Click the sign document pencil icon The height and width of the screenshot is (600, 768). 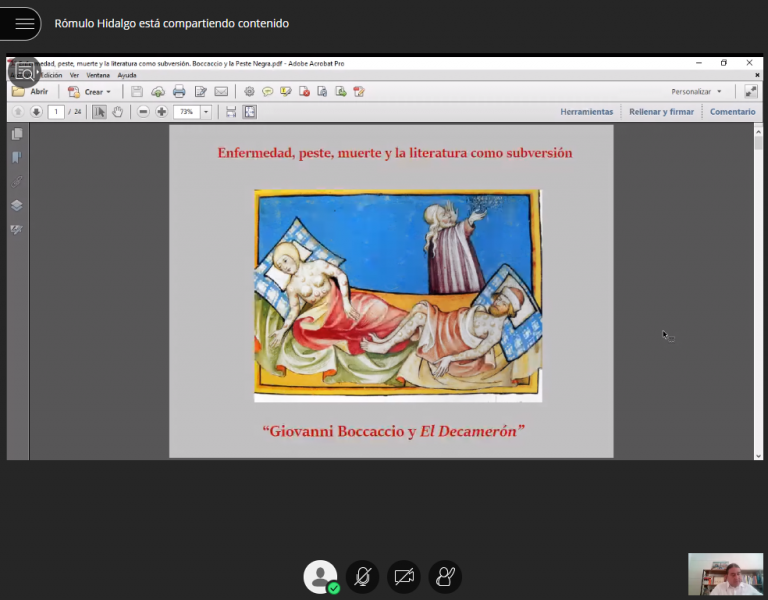[359, 92]
